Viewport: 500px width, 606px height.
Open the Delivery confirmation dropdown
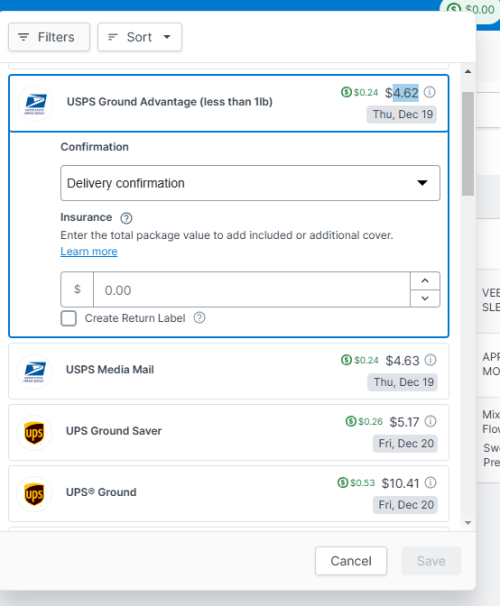[x=250, y=183]
